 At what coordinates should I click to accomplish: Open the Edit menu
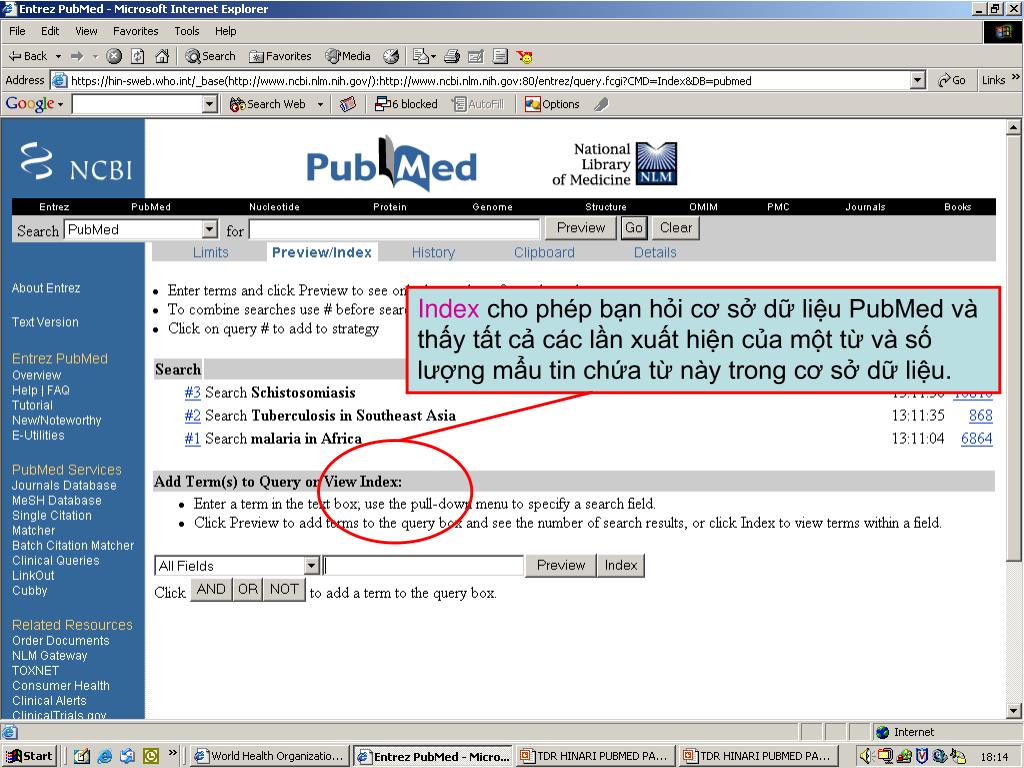50,31
